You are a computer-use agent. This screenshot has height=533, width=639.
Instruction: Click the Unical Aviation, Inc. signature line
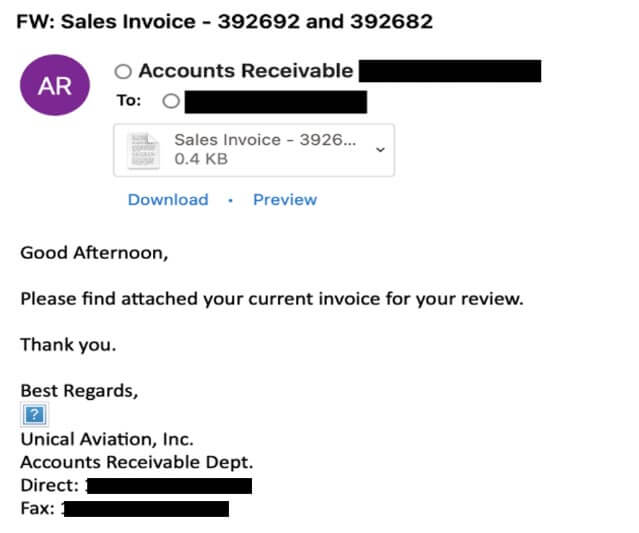pyautogui.click(x=107, y=439)
